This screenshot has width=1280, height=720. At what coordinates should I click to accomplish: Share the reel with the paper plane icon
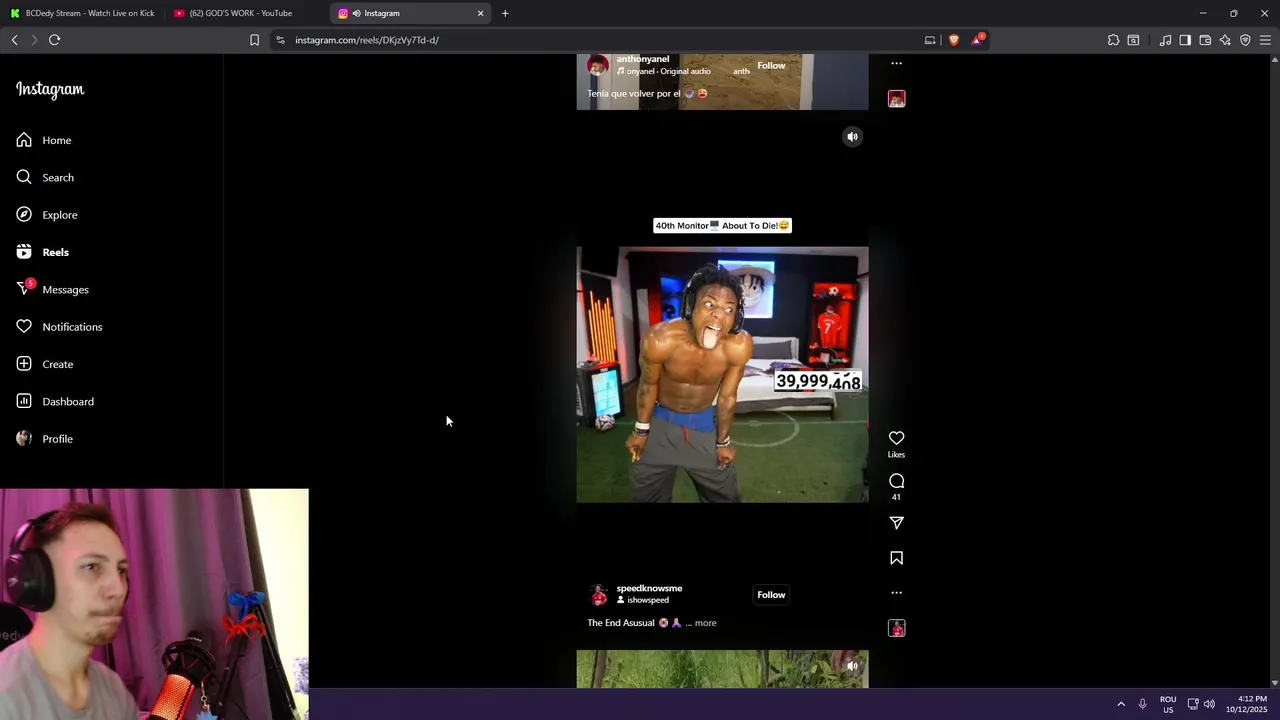(x=896, y=523)
